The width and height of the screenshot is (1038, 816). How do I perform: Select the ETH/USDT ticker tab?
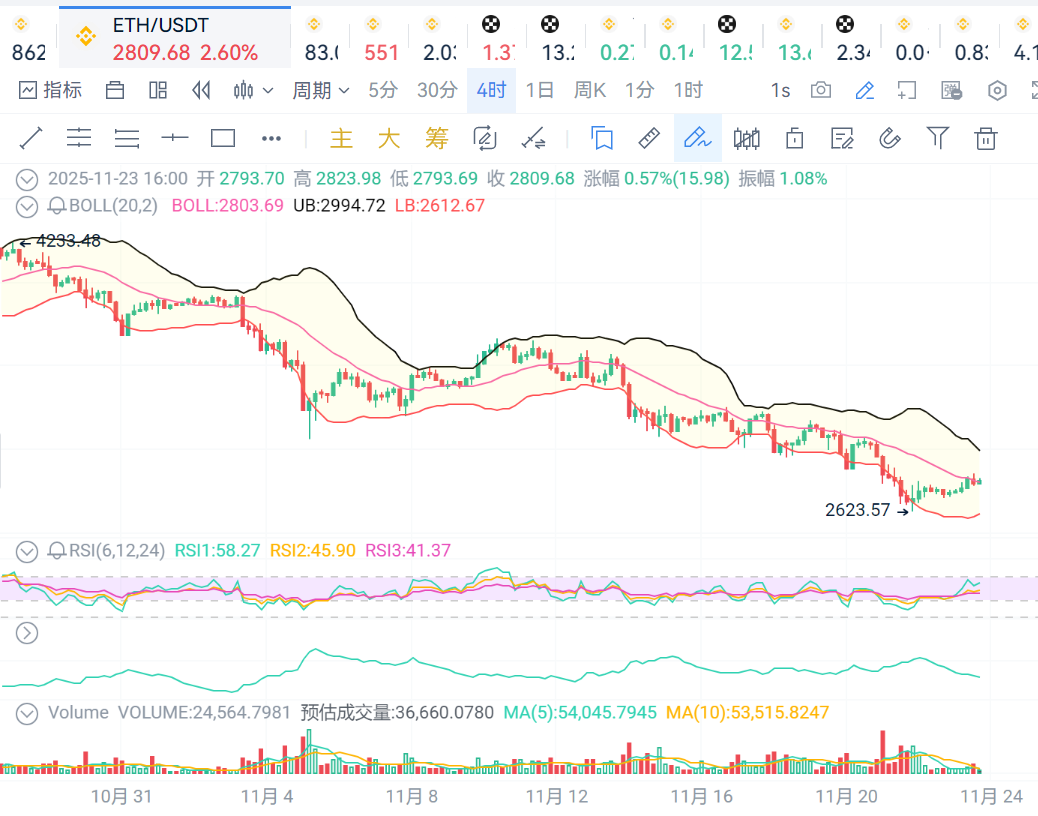[175, 38]
